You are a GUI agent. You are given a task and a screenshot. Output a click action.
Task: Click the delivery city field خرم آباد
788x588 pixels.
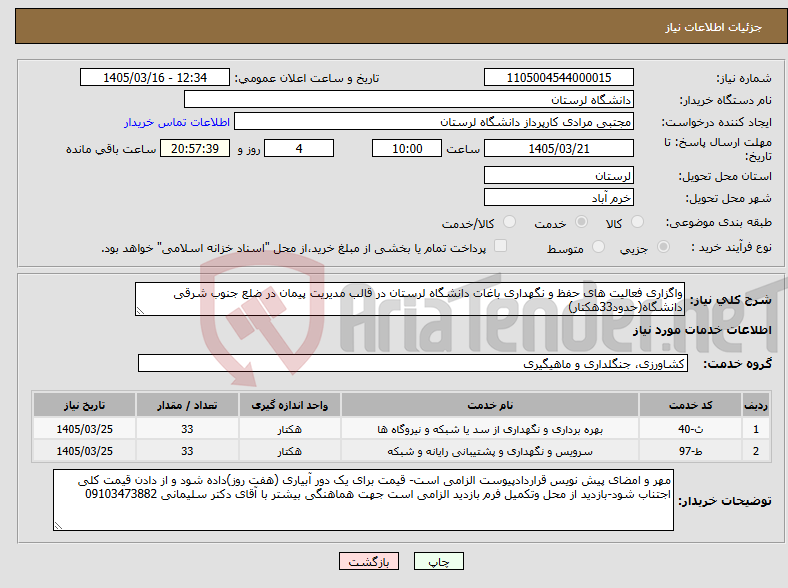click(559, 198)
